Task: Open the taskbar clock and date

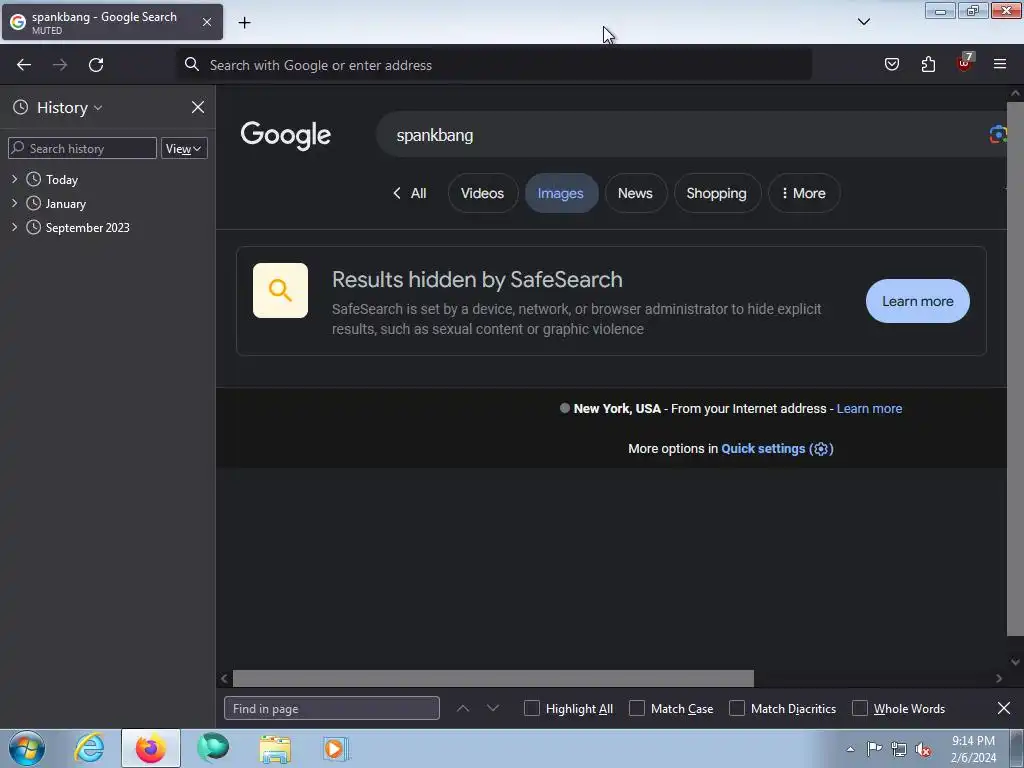Action: pyautogui.click(x=973, y=749)
